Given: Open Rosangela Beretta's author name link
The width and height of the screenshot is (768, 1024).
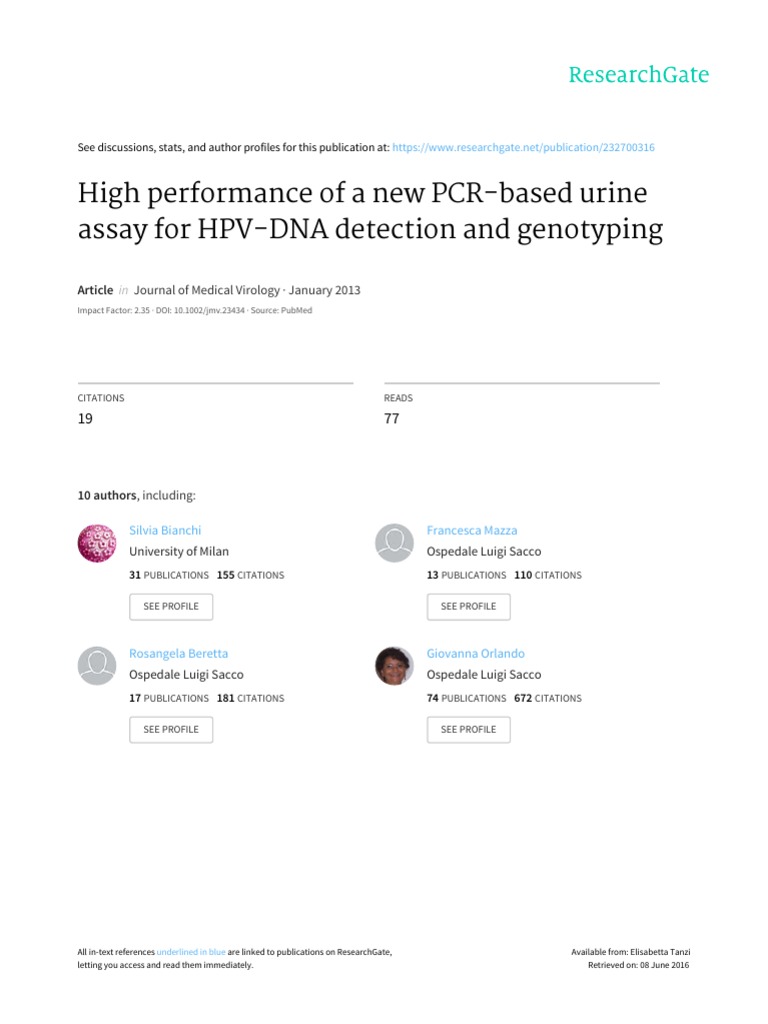Looking at the screenshot, I should (x=179, y=653).
